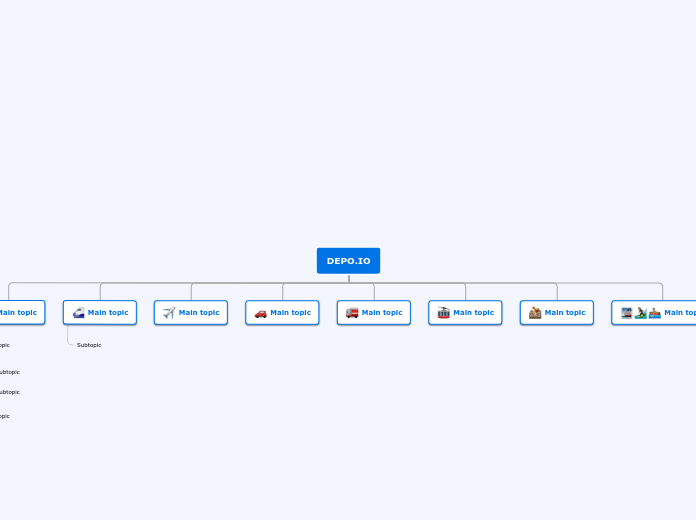This screenshot has width=696, height=520.
Task: Select Main topic label beside the tram
Action: pyautogui.click(x=473, y=313)
